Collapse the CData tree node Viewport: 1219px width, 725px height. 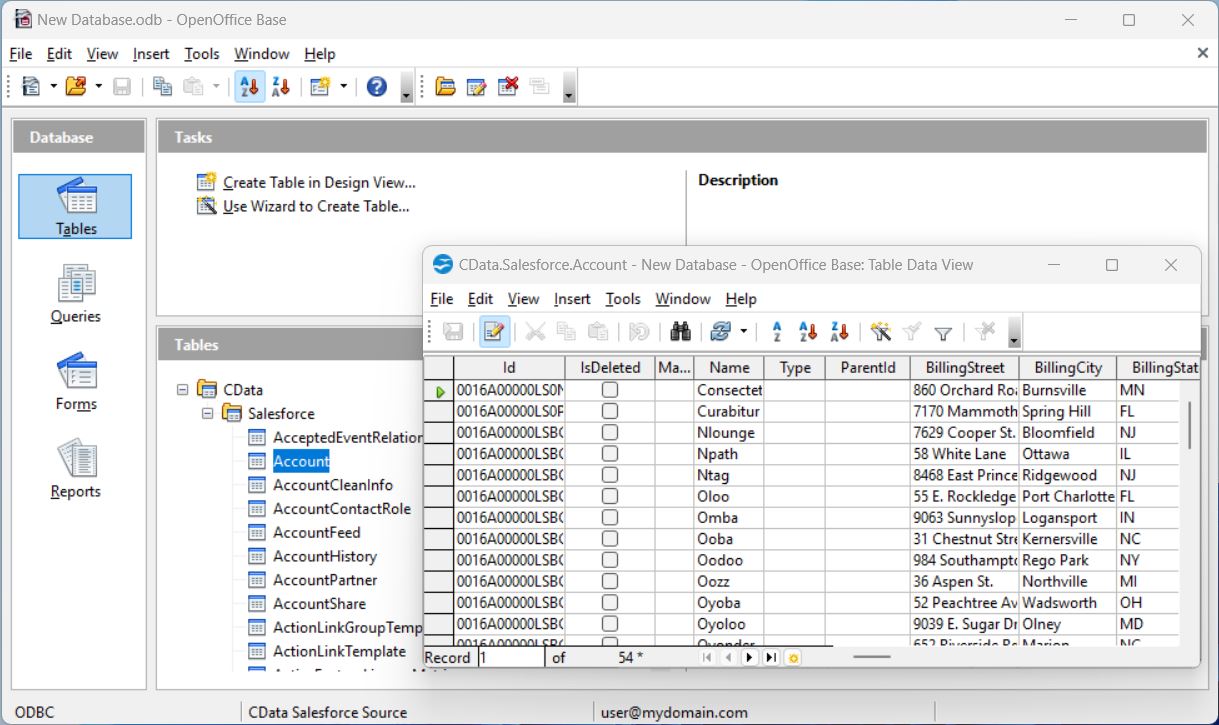183,389
